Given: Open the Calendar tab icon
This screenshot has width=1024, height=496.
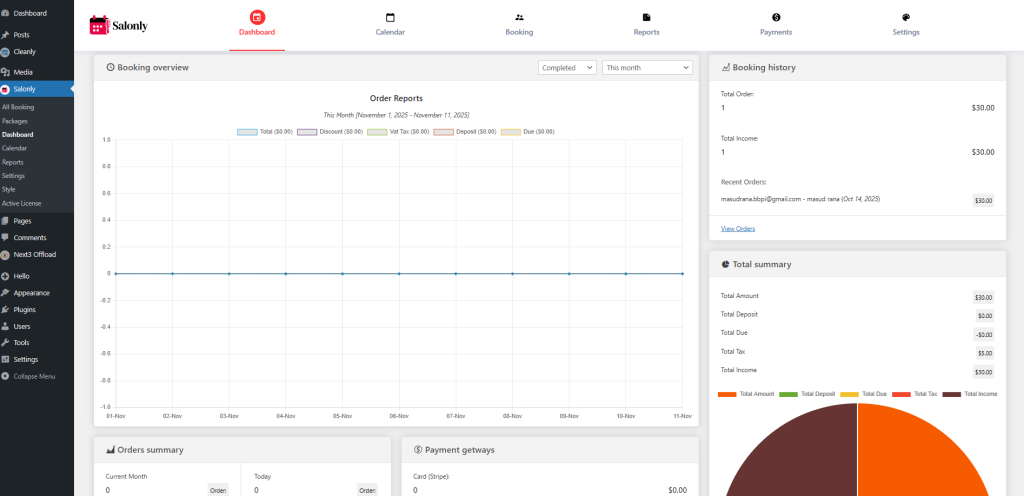Looking at the screenshot, I should 390,17.
